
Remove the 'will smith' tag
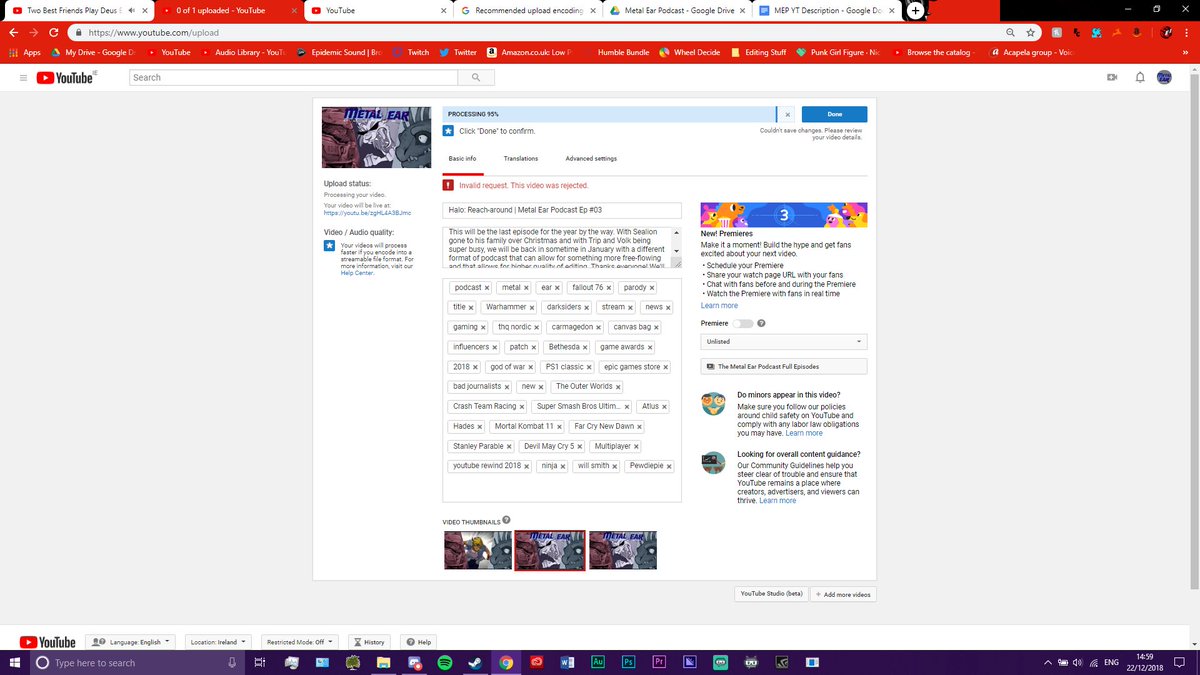(615, 466)
